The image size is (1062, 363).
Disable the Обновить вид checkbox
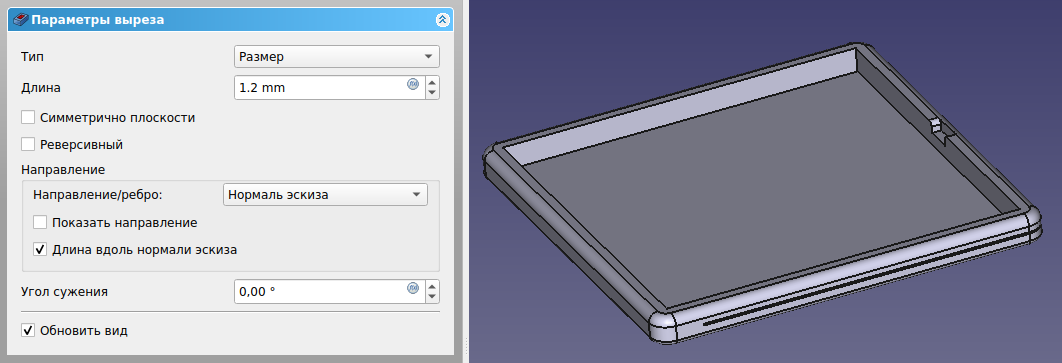pyautogui.click(x=28, y=331)
